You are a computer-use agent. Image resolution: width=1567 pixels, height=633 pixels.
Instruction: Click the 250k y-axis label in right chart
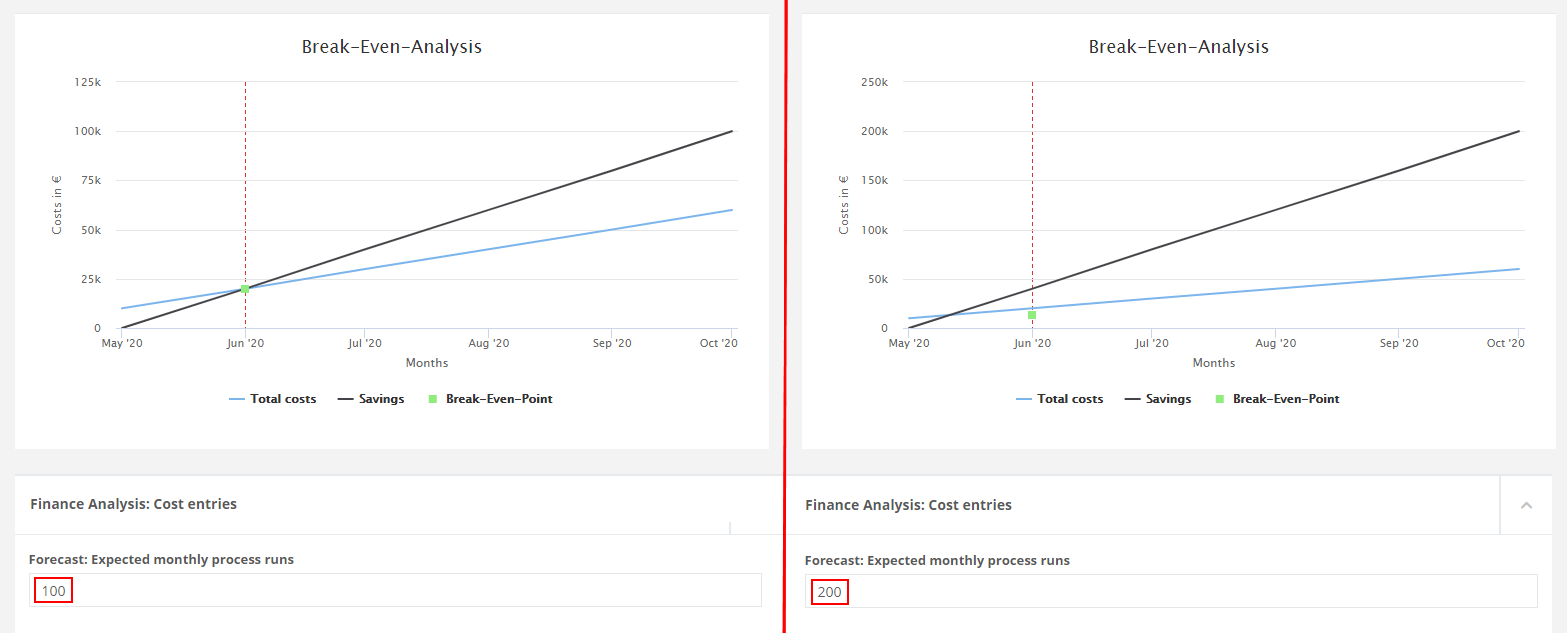[874, 82]
